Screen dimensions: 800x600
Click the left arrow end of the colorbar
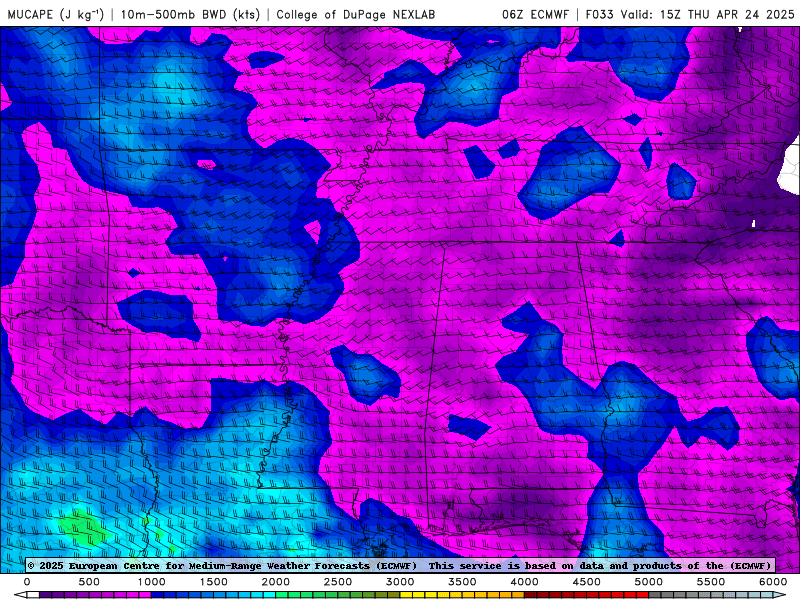[x=19, y=595]
